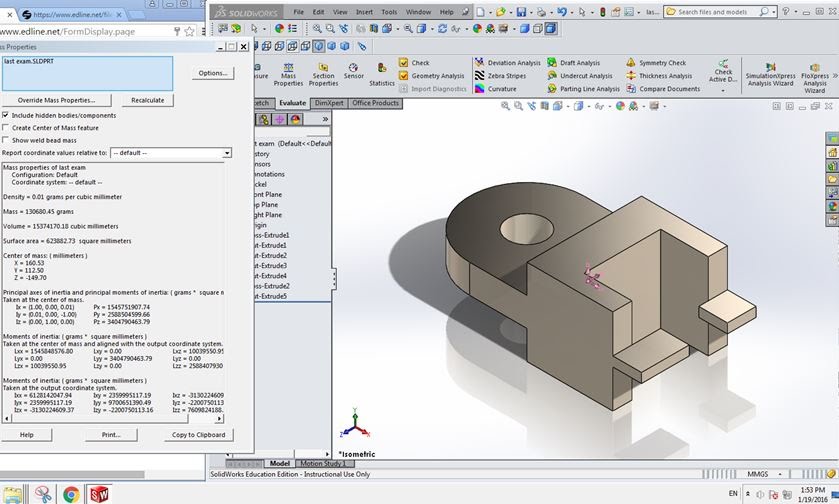Launch Geometry Analysis
Viewport: 839px width, 504px height.
(431, 76)
